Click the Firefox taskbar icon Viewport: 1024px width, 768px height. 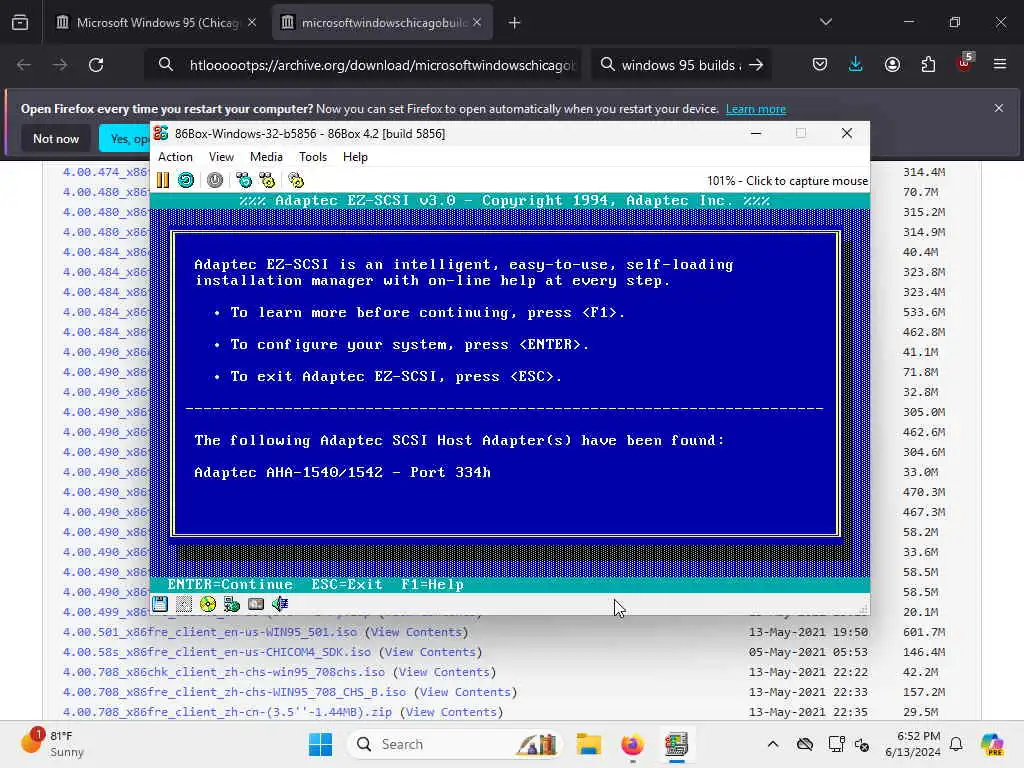coord(632,744)
